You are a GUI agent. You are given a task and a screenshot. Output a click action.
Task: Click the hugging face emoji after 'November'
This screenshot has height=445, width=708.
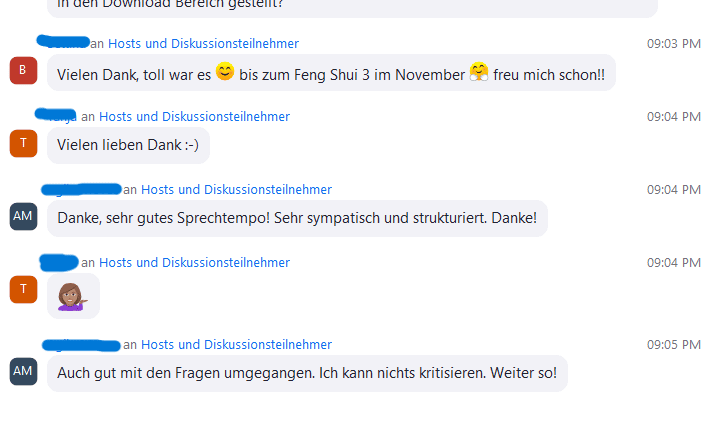[x=479, y=72]
